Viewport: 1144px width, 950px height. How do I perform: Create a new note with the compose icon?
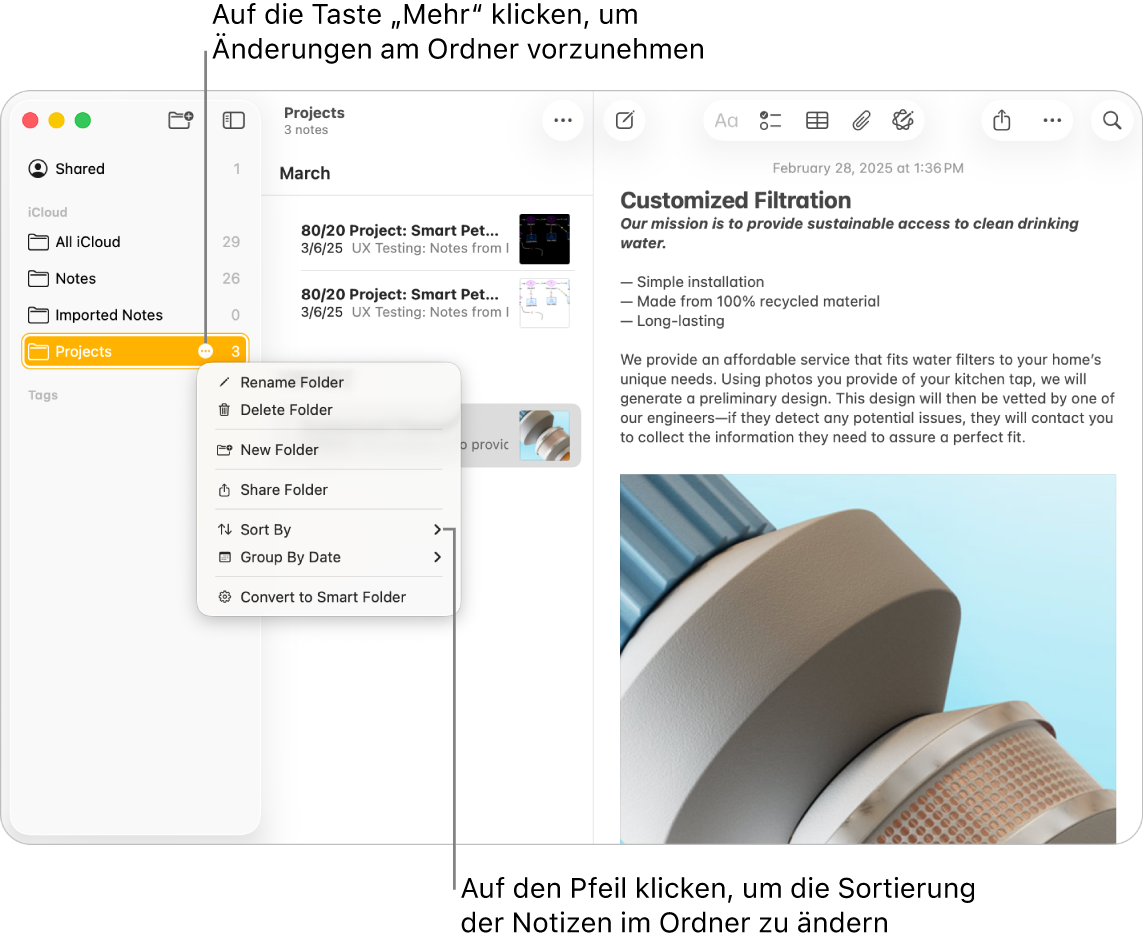pyautogui.click(x=624, y=120)
